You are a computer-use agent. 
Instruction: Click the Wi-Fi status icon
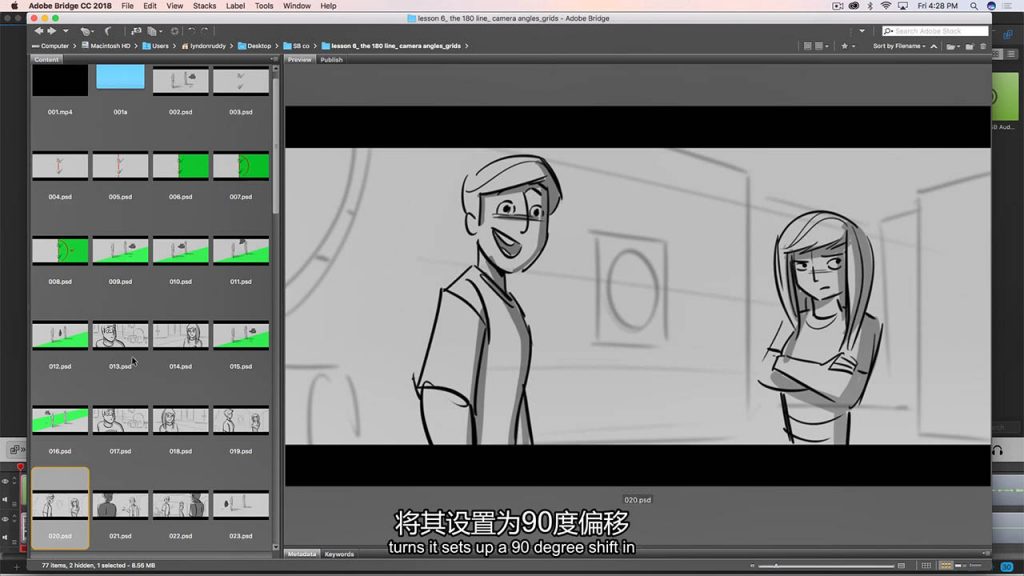point(886,6)
